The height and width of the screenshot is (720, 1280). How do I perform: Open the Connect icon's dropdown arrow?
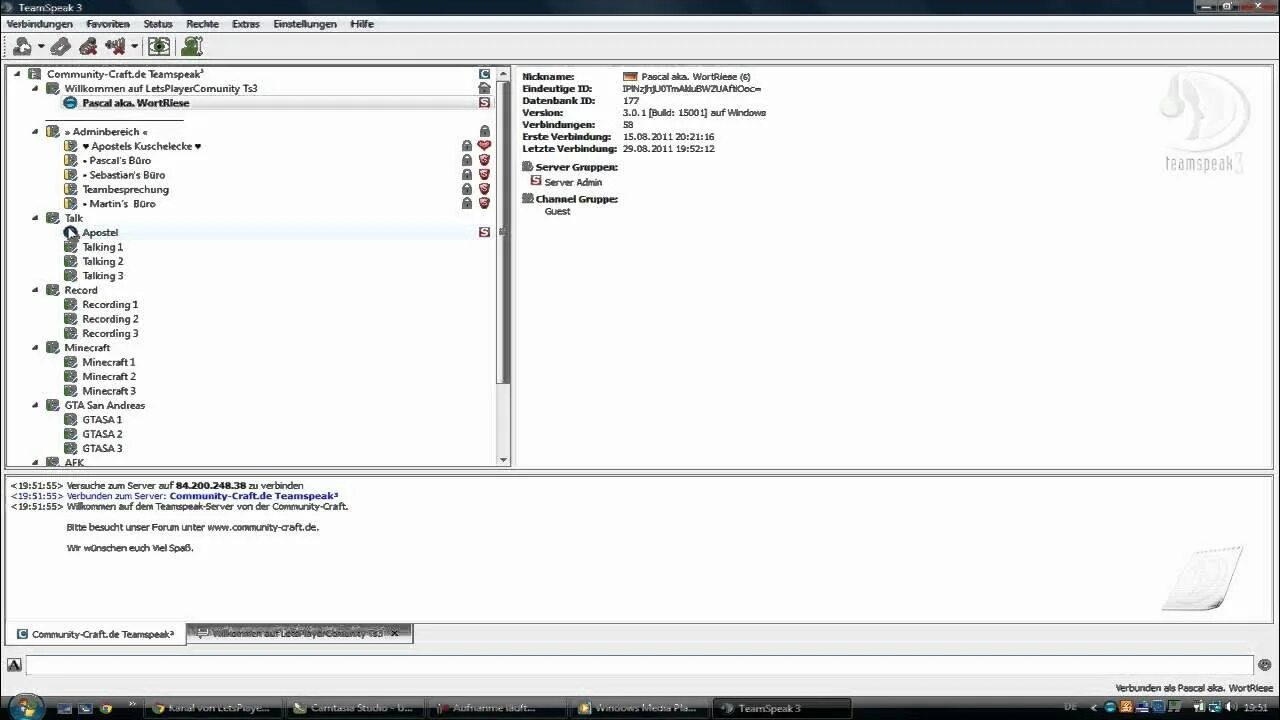click(x=41, y=47)
